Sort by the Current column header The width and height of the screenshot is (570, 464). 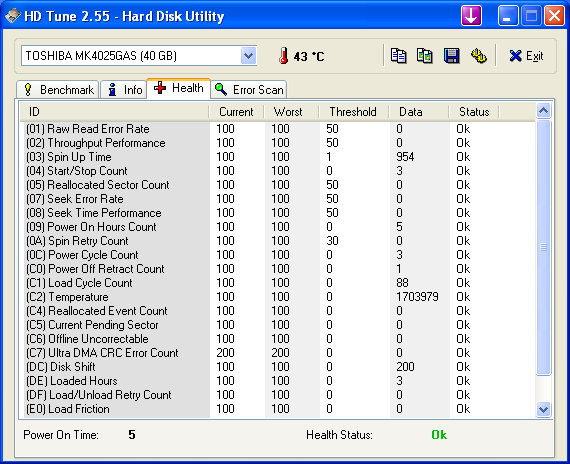tap(236, 112)
